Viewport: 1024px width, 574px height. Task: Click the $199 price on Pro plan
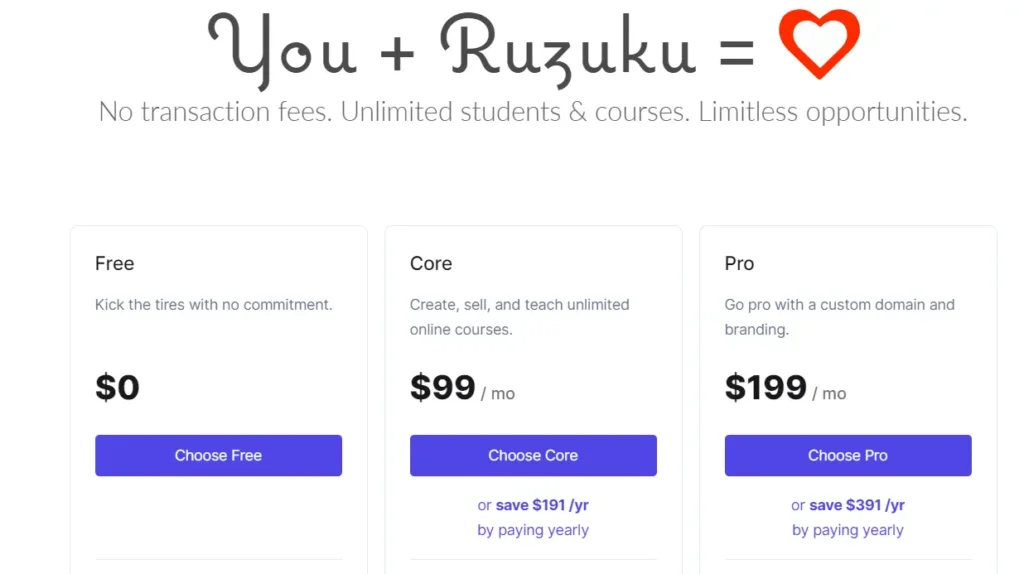pyautogui.click(x=765, y=387)
